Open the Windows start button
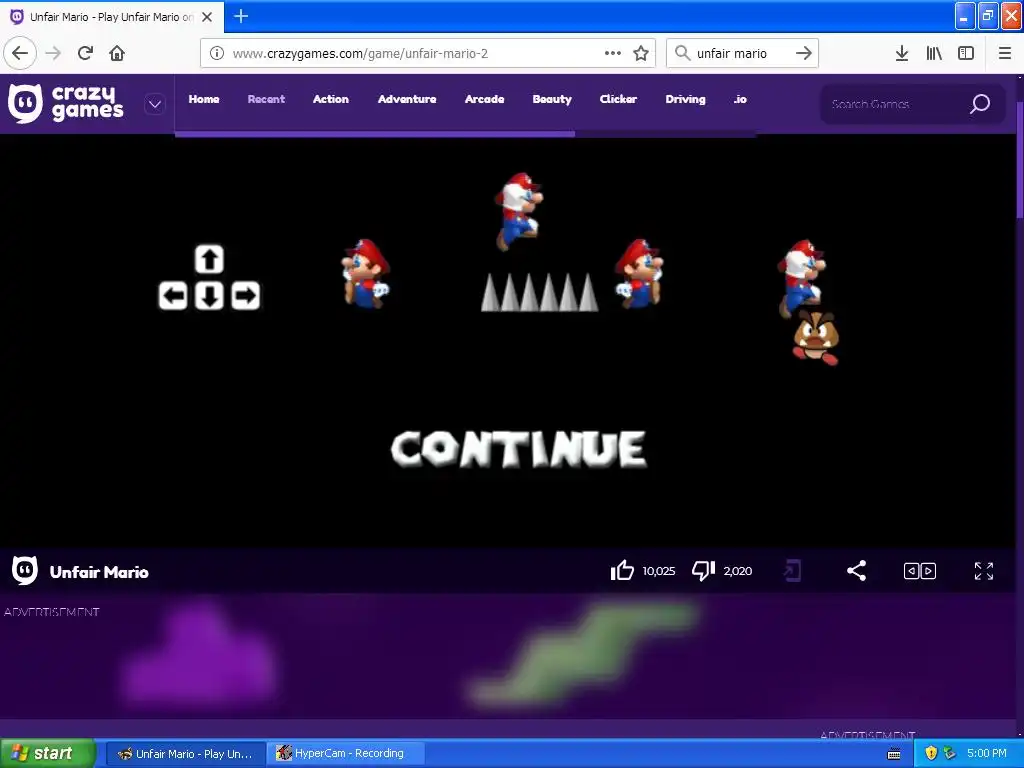The width and height of the screenshot is (1024, 768). 46,754
